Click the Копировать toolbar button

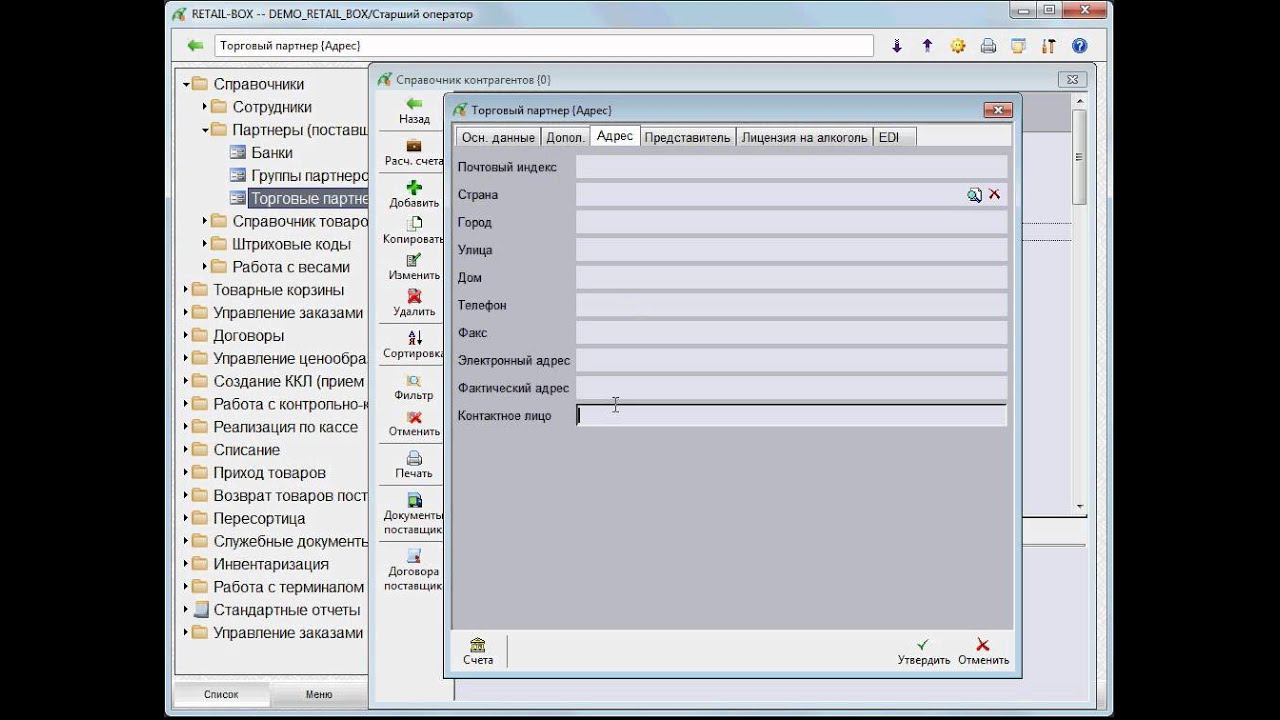414,231
